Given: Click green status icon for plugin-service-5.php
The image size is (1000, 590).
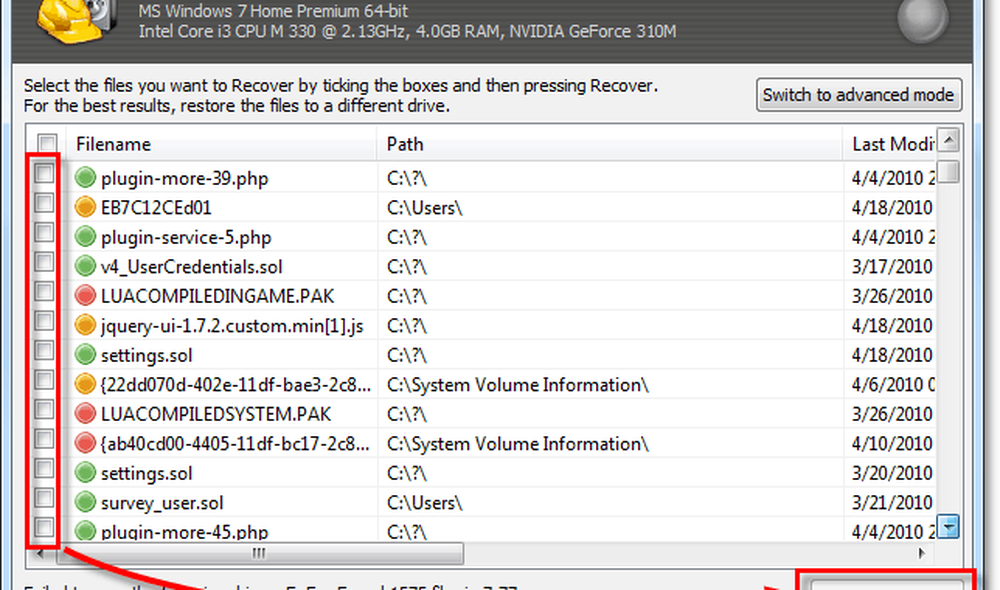Looking at the screenshot, I should coord(85,237).
